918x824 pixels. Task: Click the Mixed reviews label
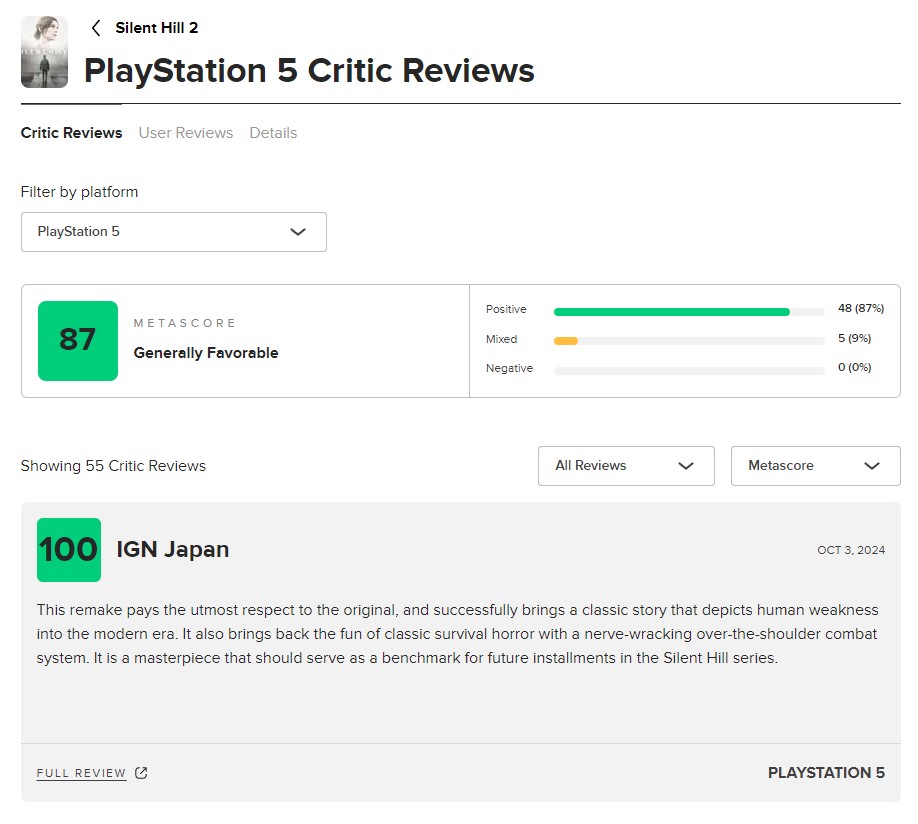(501, 340)
